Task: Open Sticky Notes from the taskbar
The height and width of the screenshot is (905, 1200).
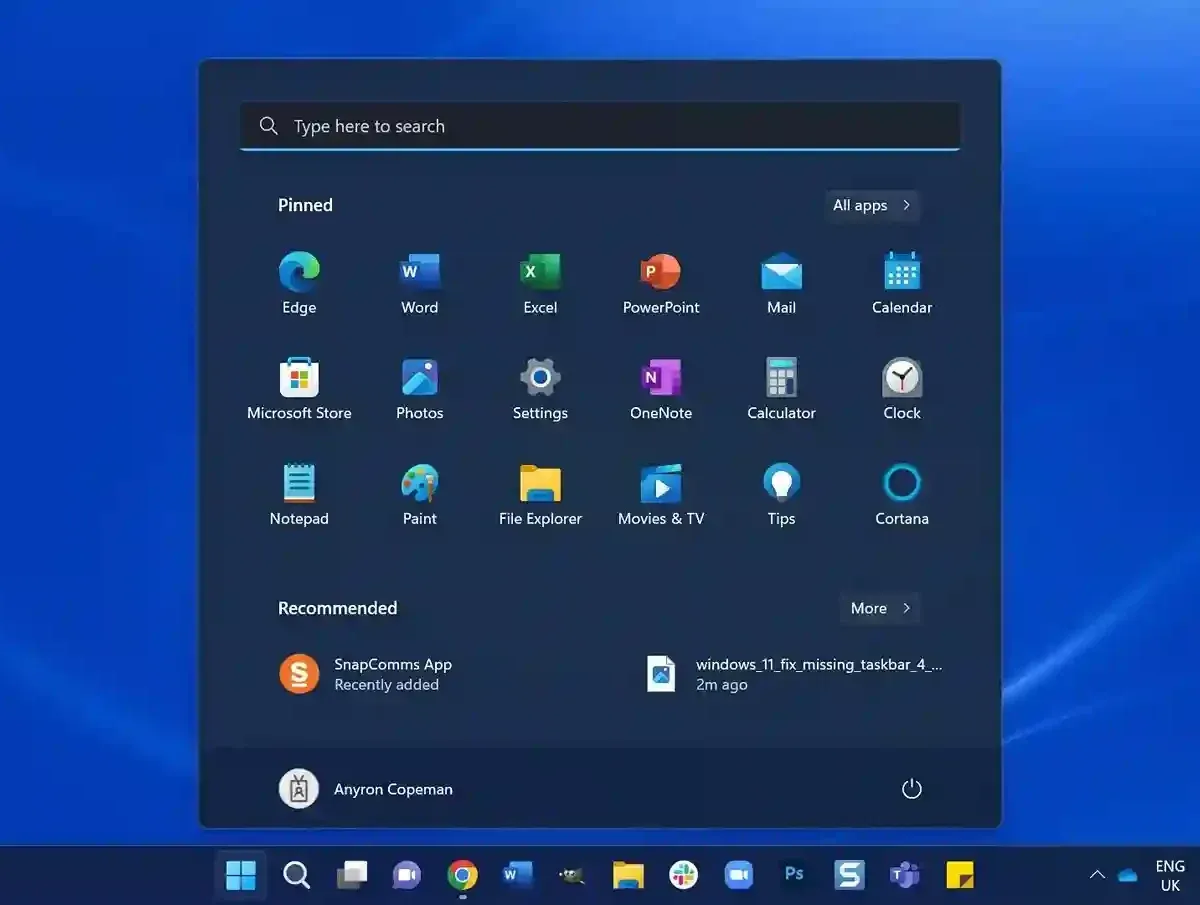Action: [960, 876]
